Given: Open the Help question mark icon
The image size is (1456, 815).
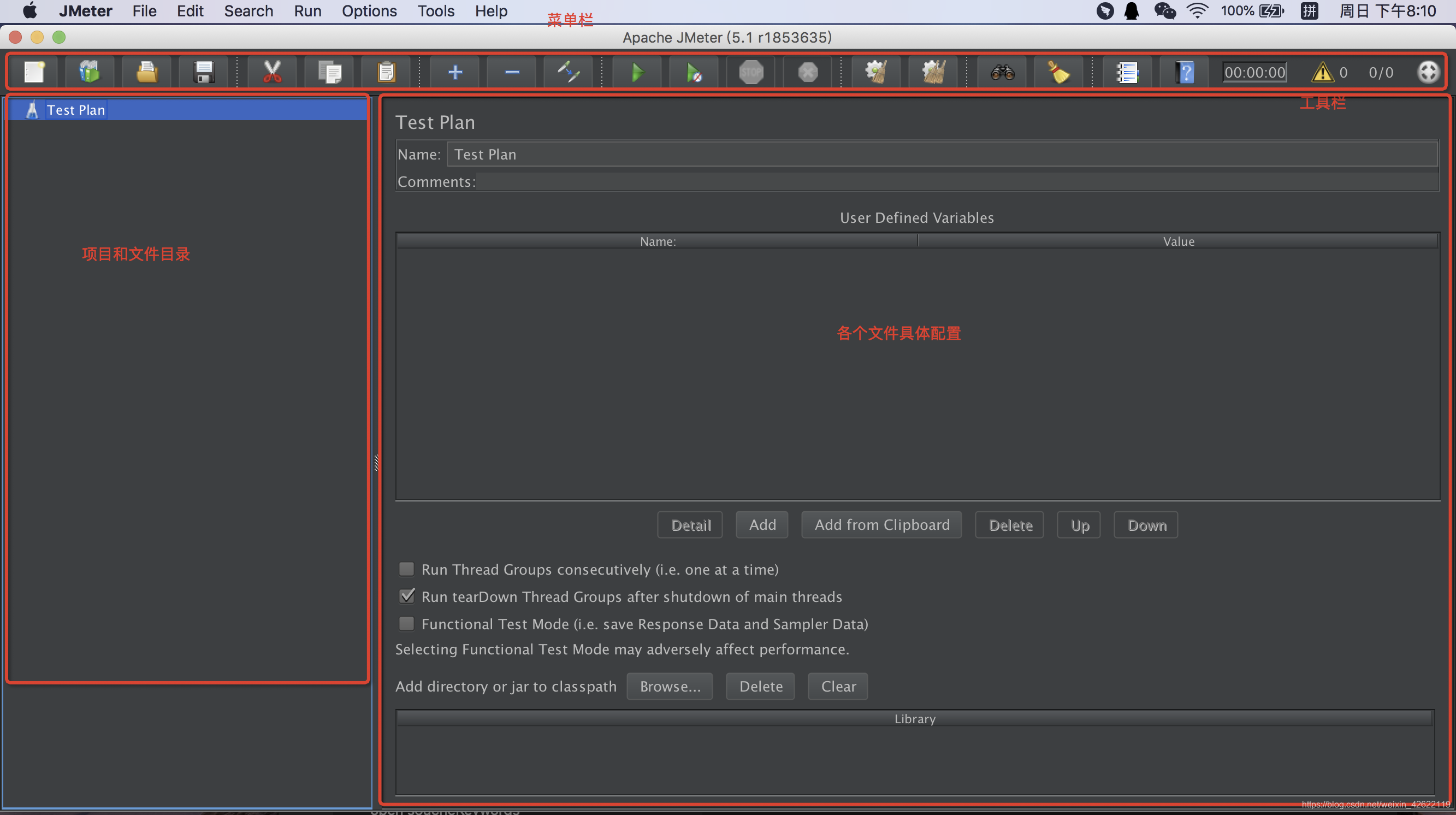Looking at the screenshot, I should [1185, 72].
